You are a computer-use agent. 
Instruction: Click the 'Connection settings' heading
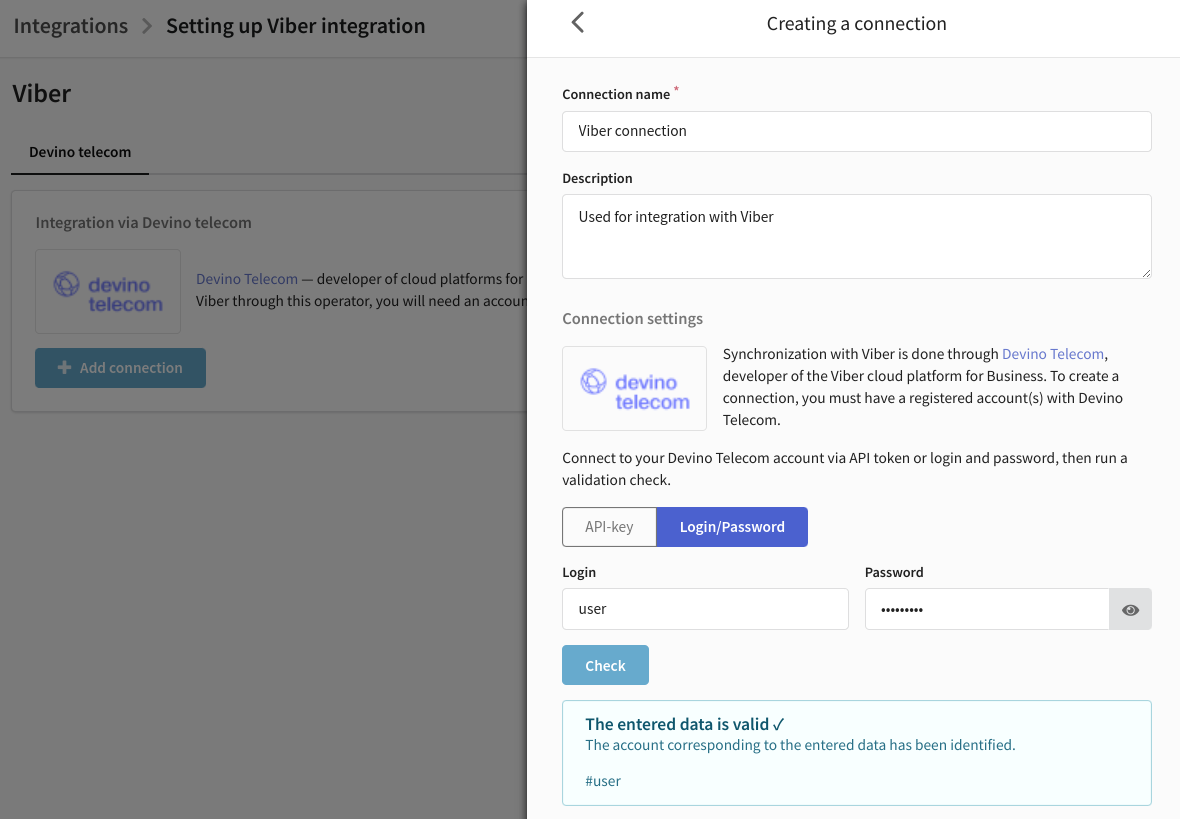pyautogui.click(x=632, y=318)
